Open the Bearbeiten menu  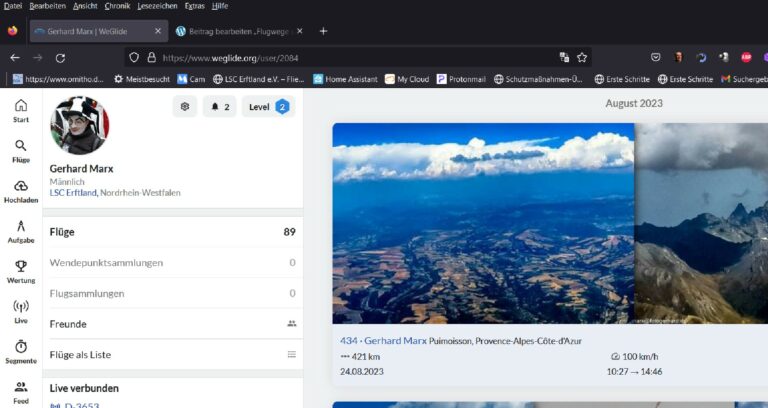click(48, 6)
